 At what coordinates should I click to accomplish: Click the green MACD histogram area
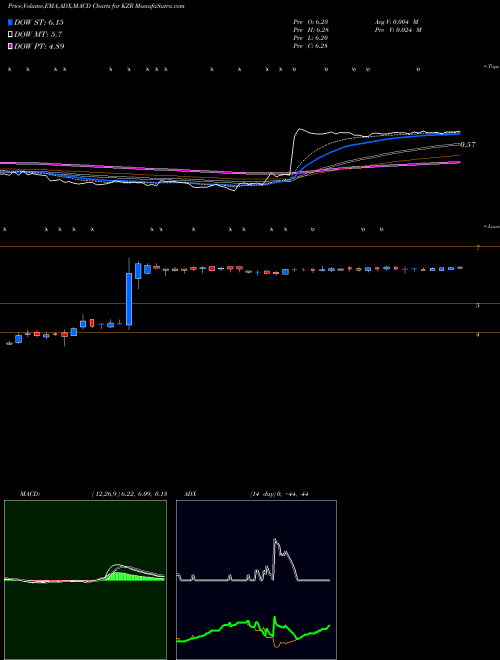[x=135, y=576]
